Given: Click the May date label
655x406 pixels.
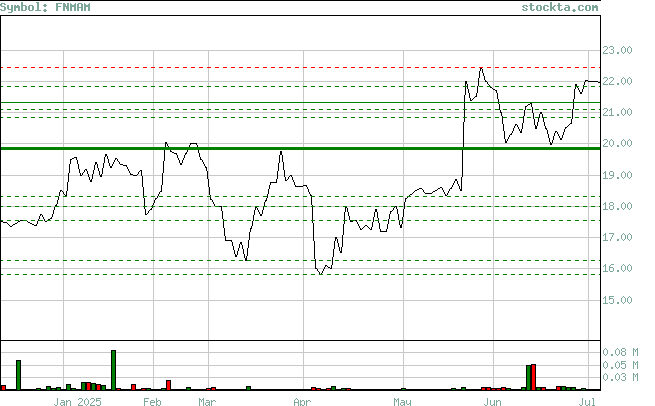Looking at the screenshot, I should pyautogui.click(x=402, y=402).
